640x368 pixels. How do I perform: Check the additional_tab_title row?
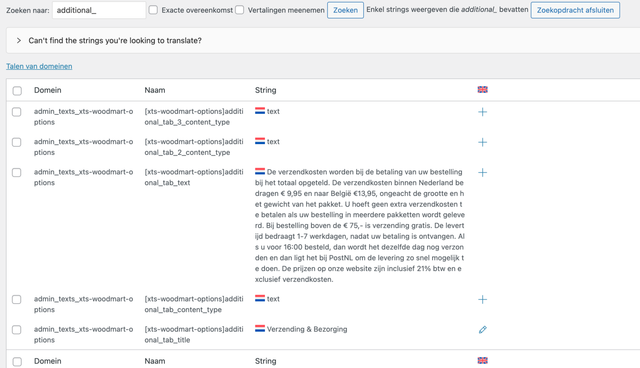pos(17,330)
